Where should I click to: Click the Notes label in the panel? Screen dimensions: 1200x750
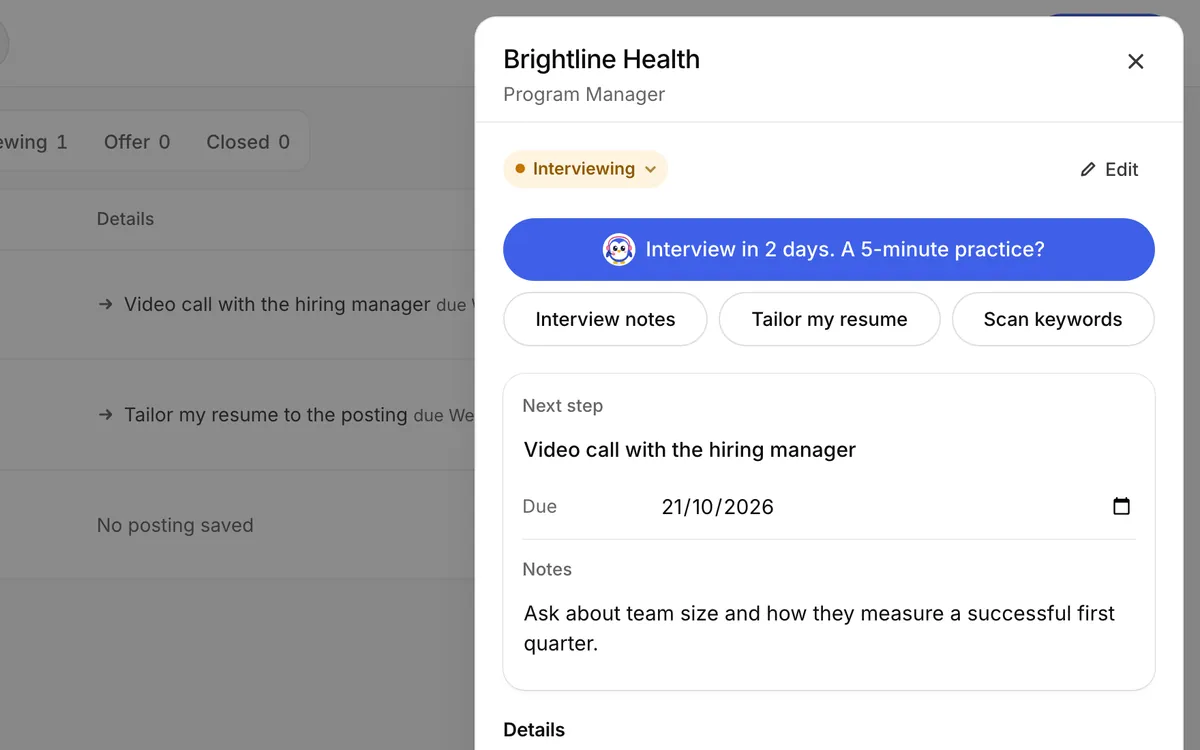tap(547, 569)
